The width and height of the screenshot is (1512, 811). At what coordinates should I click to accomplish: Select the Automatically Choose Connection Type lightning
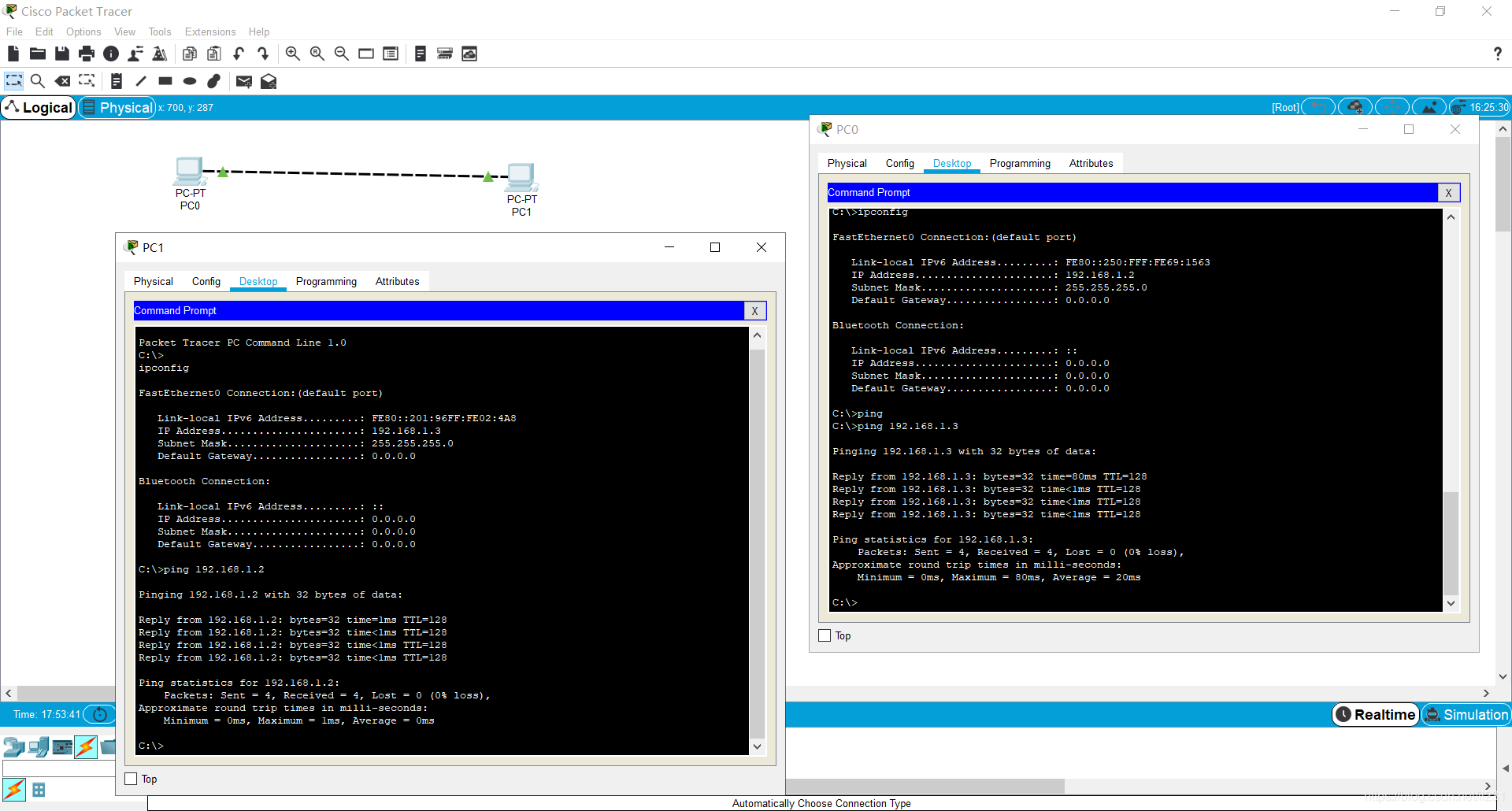[x=14, y=789]
